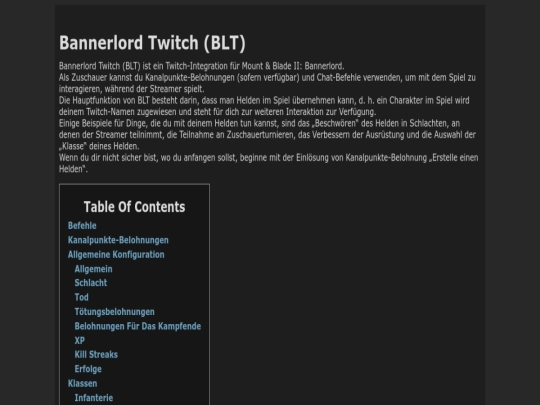Image resolution: width=540 pixels, height=405 pixels.
Task: Click the sentence about "Erstelle einen Helden"
Action: coord(269,164)
